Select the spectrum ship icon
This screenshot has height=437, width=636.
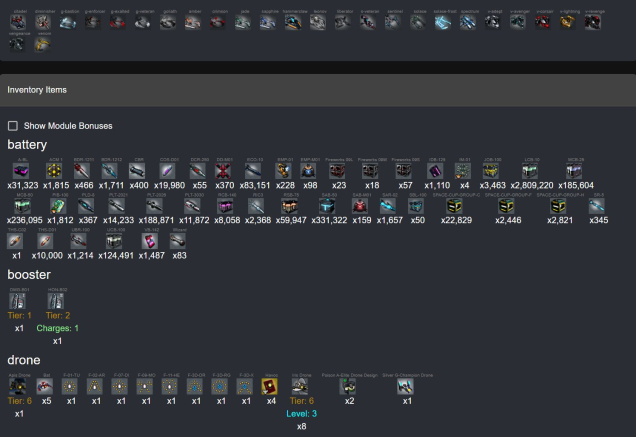(x=469, y=20)
